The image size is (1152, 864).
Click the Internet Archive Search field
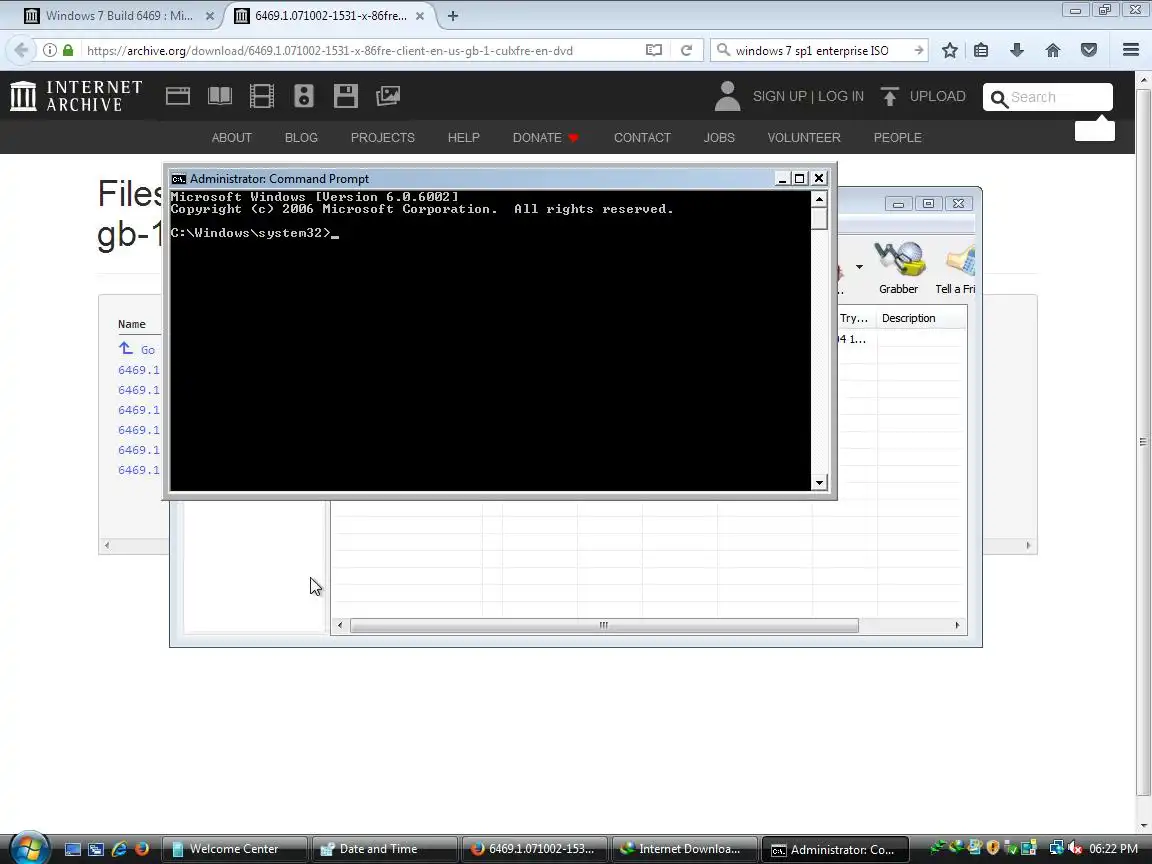coord(1048,97)
